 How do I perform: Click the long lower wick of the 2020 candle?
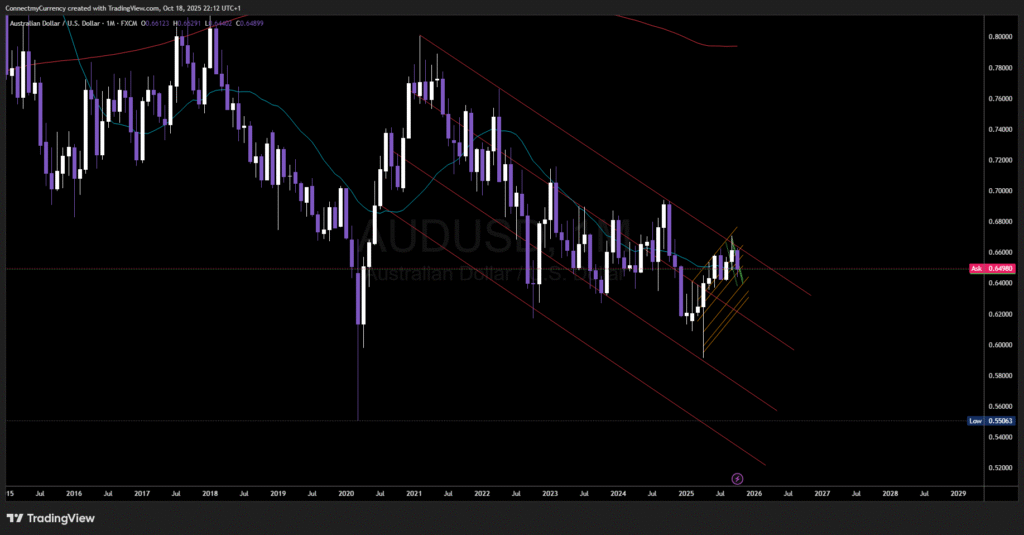pos(358,380)
